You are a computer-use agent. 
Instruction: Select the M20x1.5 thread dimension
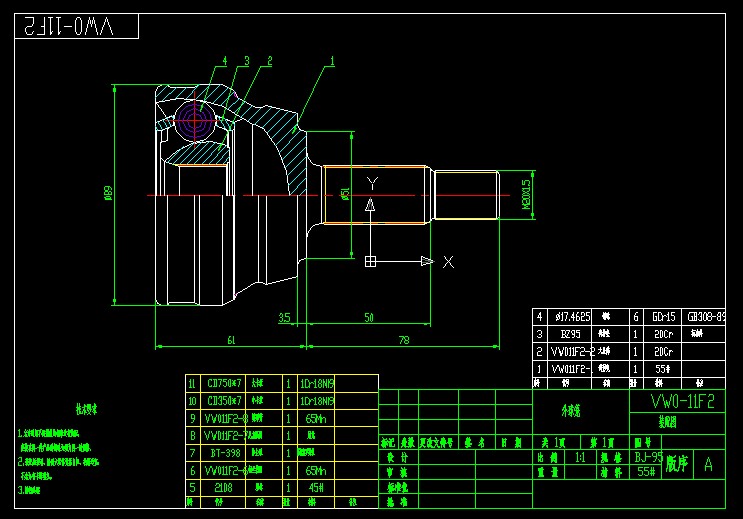(526, 194)
